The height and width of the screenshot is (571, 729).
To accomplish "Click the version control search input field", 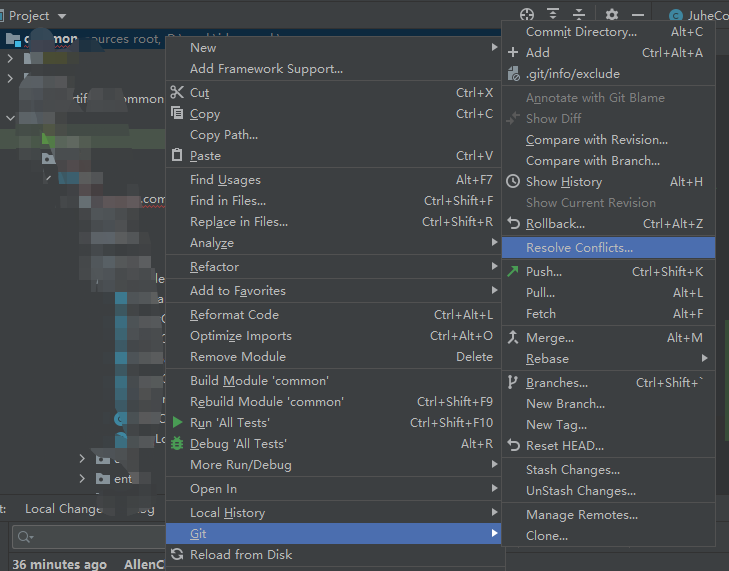I will pos(88,537).
